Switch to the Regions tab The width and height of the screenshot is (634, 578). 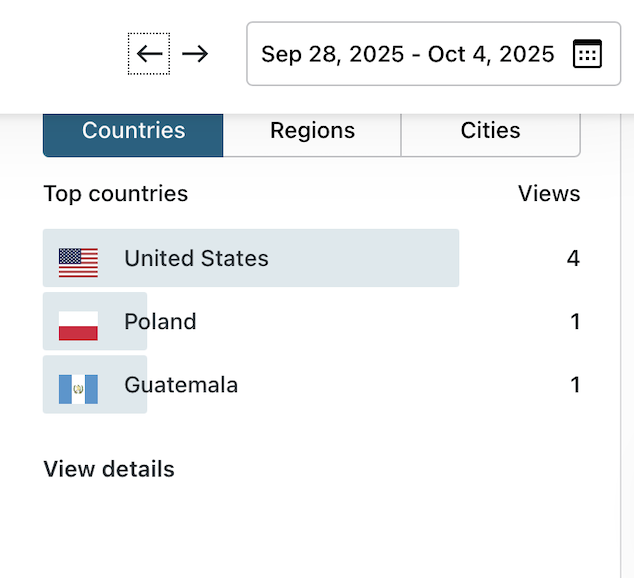point(312,131)
